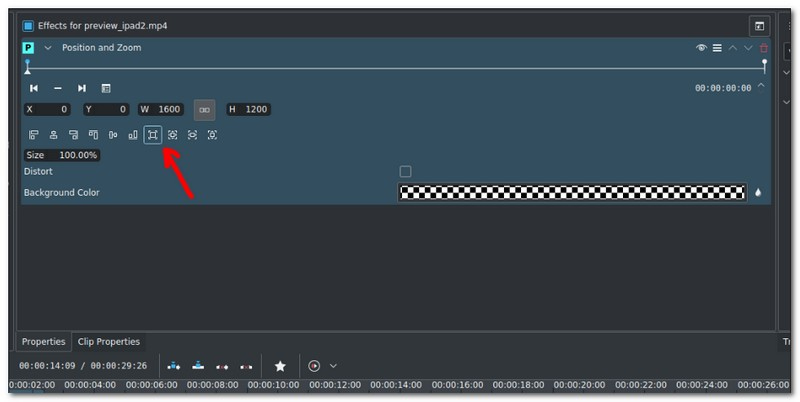Image resolution: width=800 pixels, height=402 pixels.
Task: Start timeline preview render button
Action: pyautogui.click(x=314, y=366)
